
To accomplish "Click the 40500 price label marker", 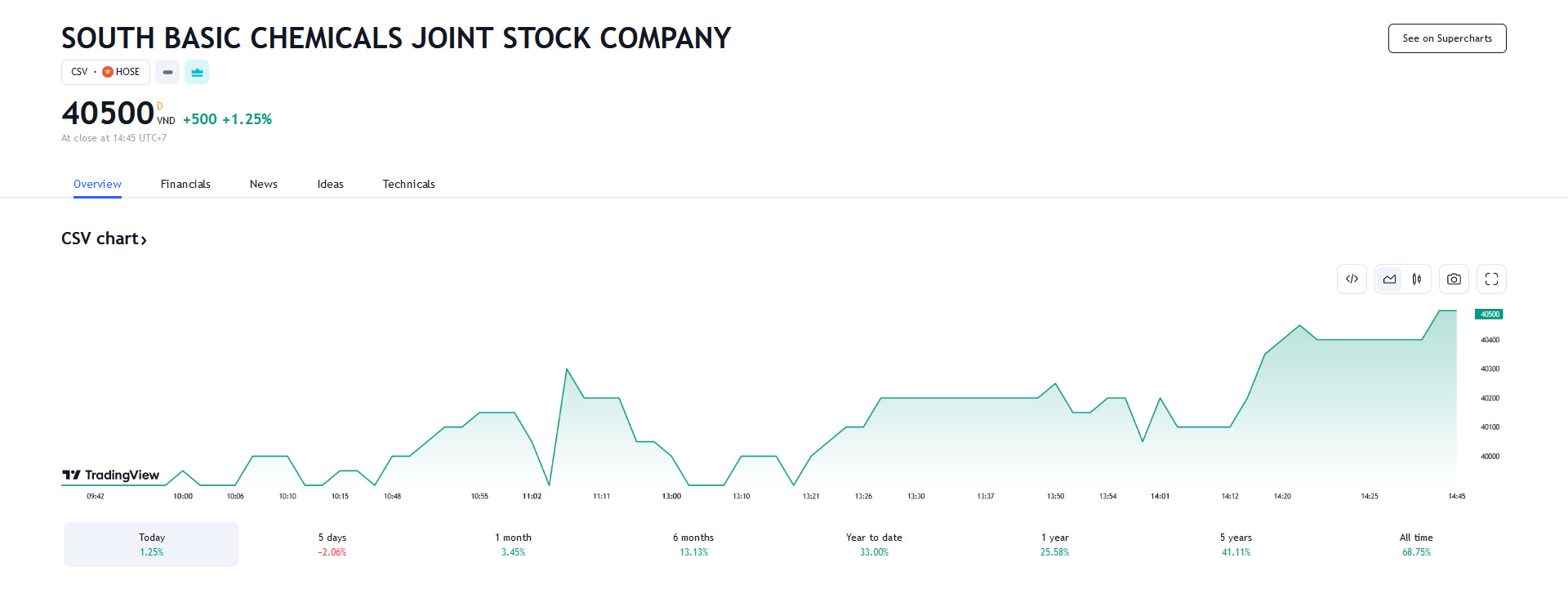I will tap(1489, 315).
